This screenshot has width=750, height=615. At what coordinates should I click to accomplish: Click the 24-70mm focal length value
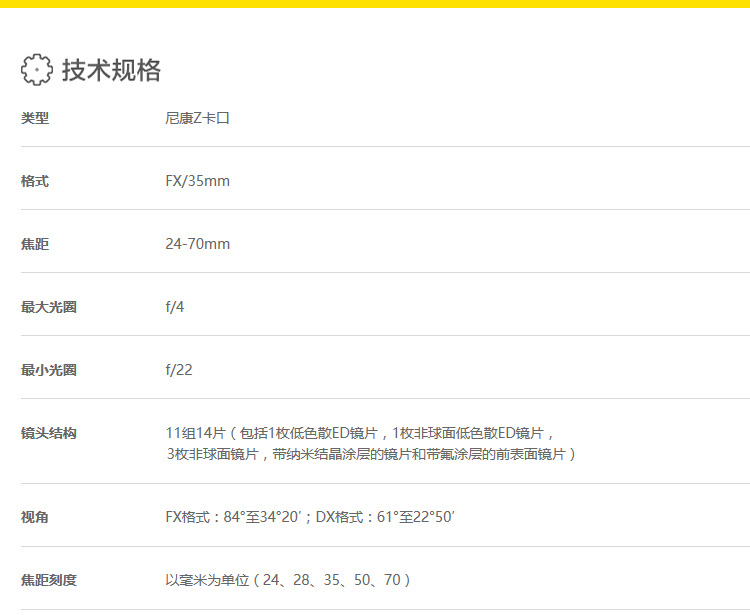click(197, 244)
